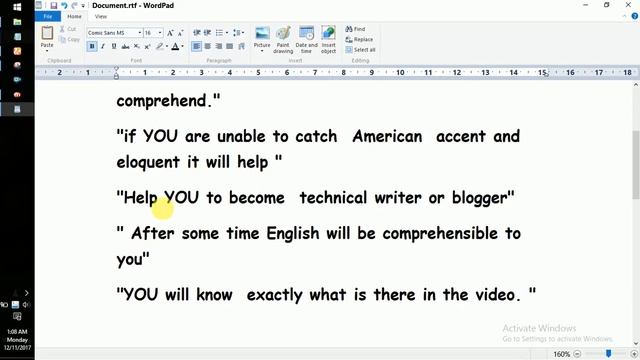Click the zoom out minus button
640x360 pixels.
click(x=577, y=354)
